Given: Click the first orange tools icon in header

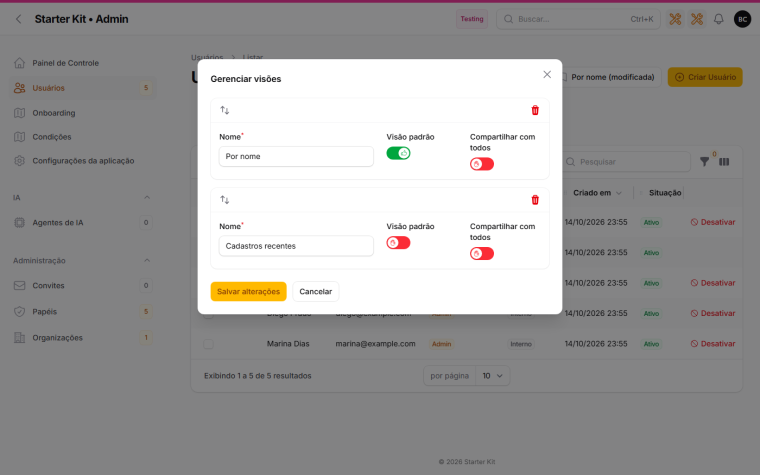Looking at the screenshot, I should [x=675, y=19].
